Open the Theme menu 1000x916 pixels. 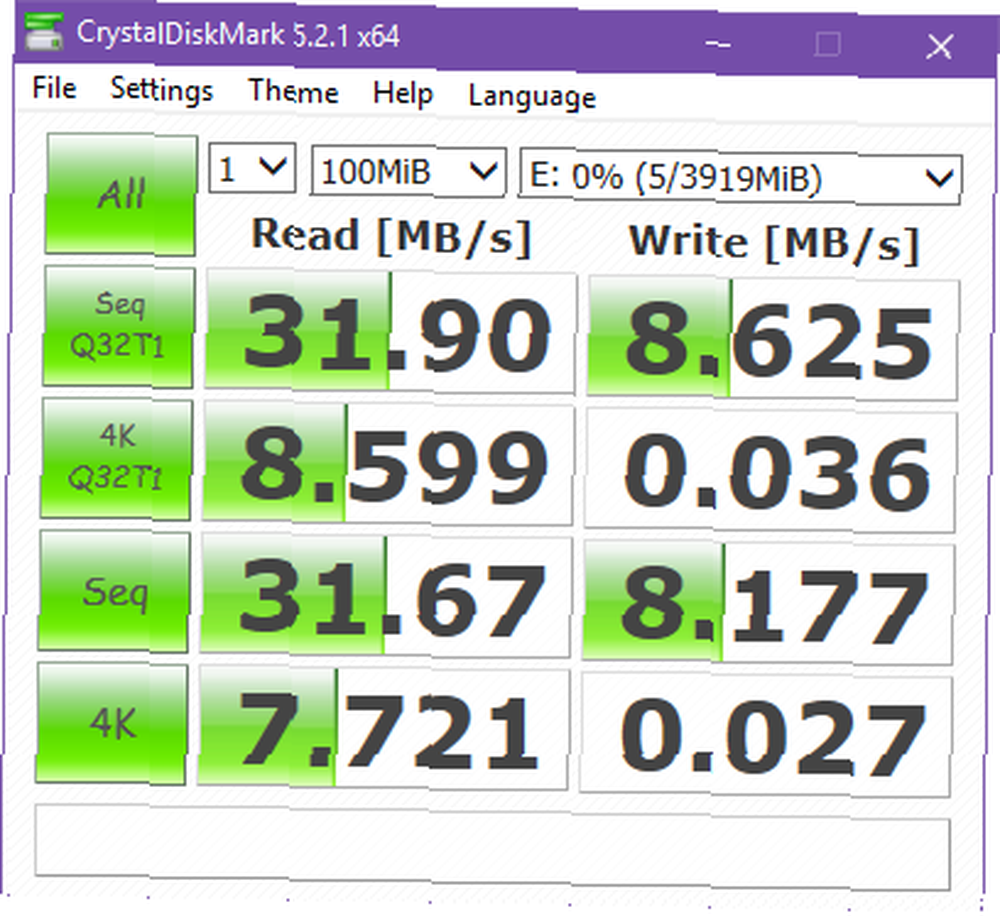coord(293,92)
